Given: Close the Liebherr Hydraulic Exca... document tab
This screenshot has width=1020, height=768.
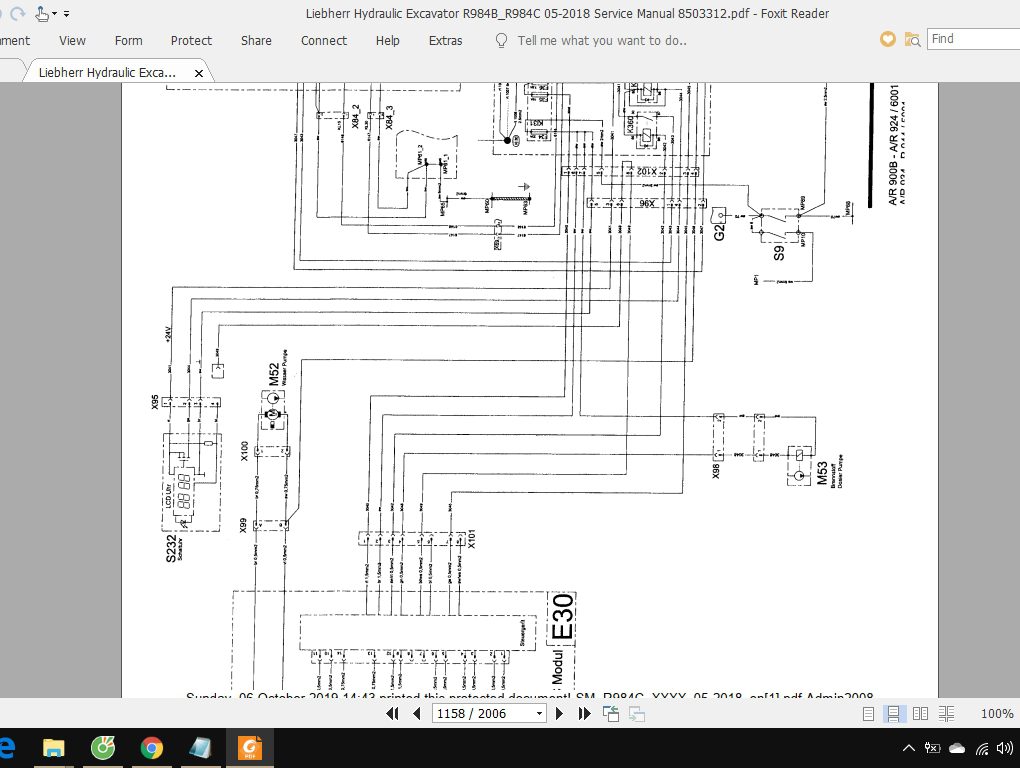Looking at the screenshot, I should click(199, 73).
